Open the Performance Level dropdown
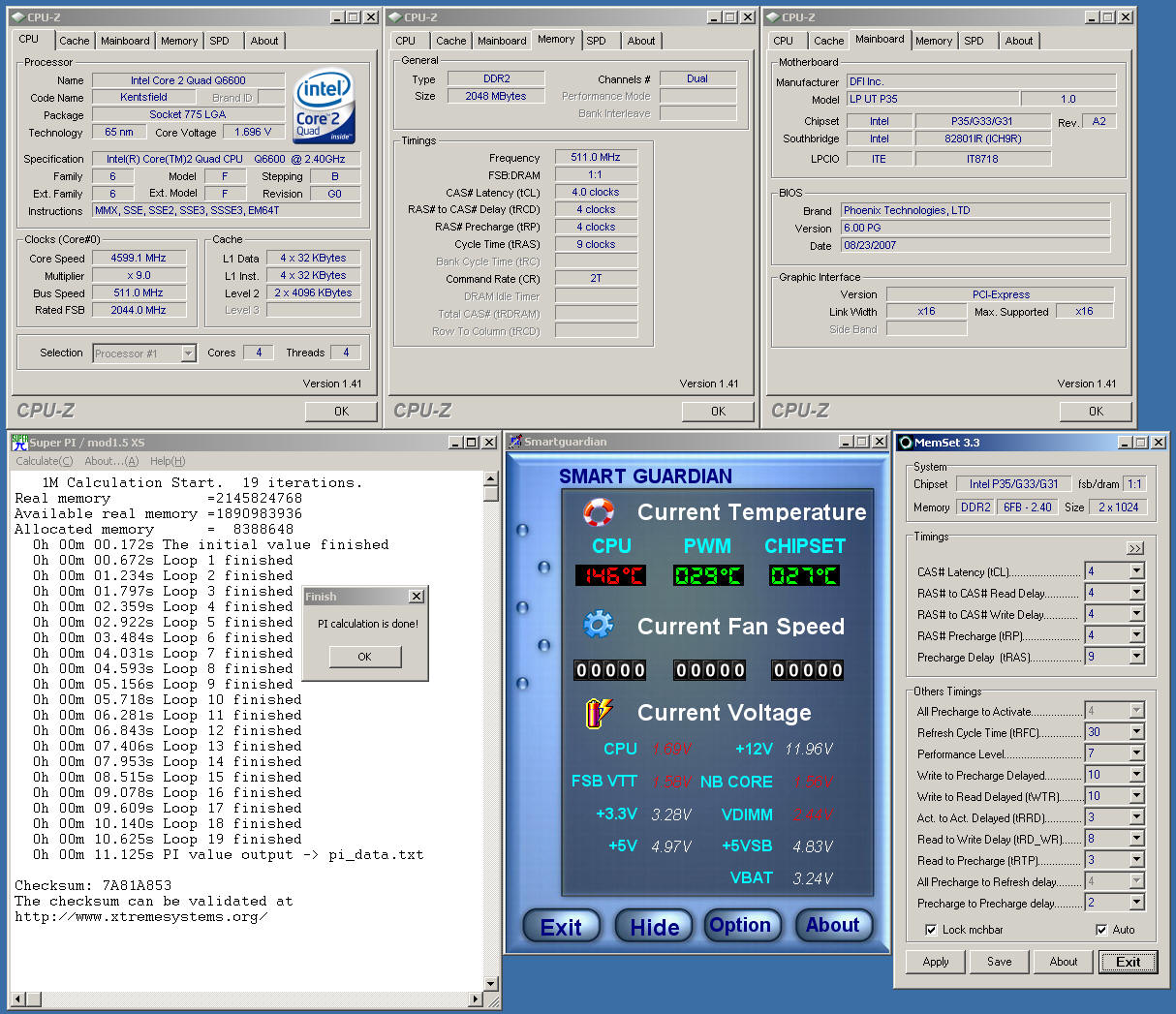1176x1014 pixels. point(1136,753)
